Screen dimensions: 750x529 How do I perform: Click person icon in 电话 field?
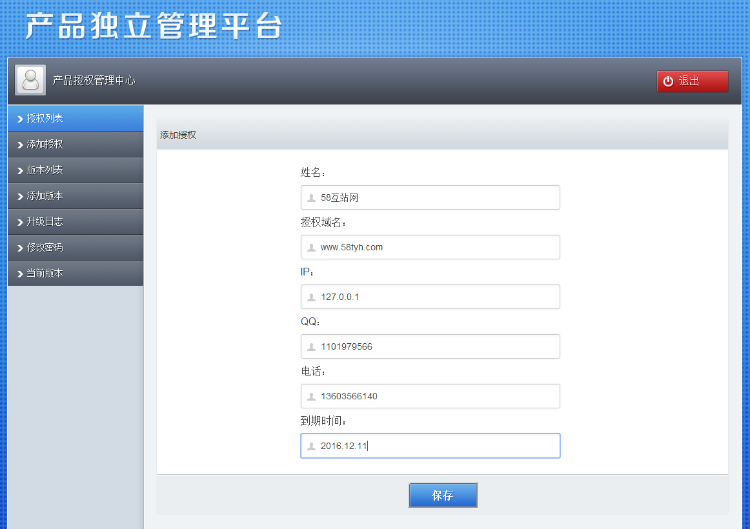click(311, 397)
